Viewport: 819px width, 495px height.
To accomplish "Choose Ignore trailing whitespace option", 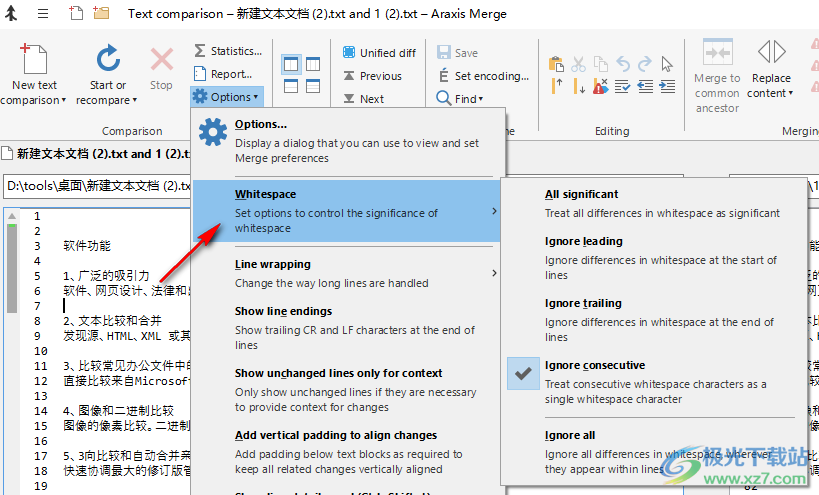I will click(x=653, y=320).
